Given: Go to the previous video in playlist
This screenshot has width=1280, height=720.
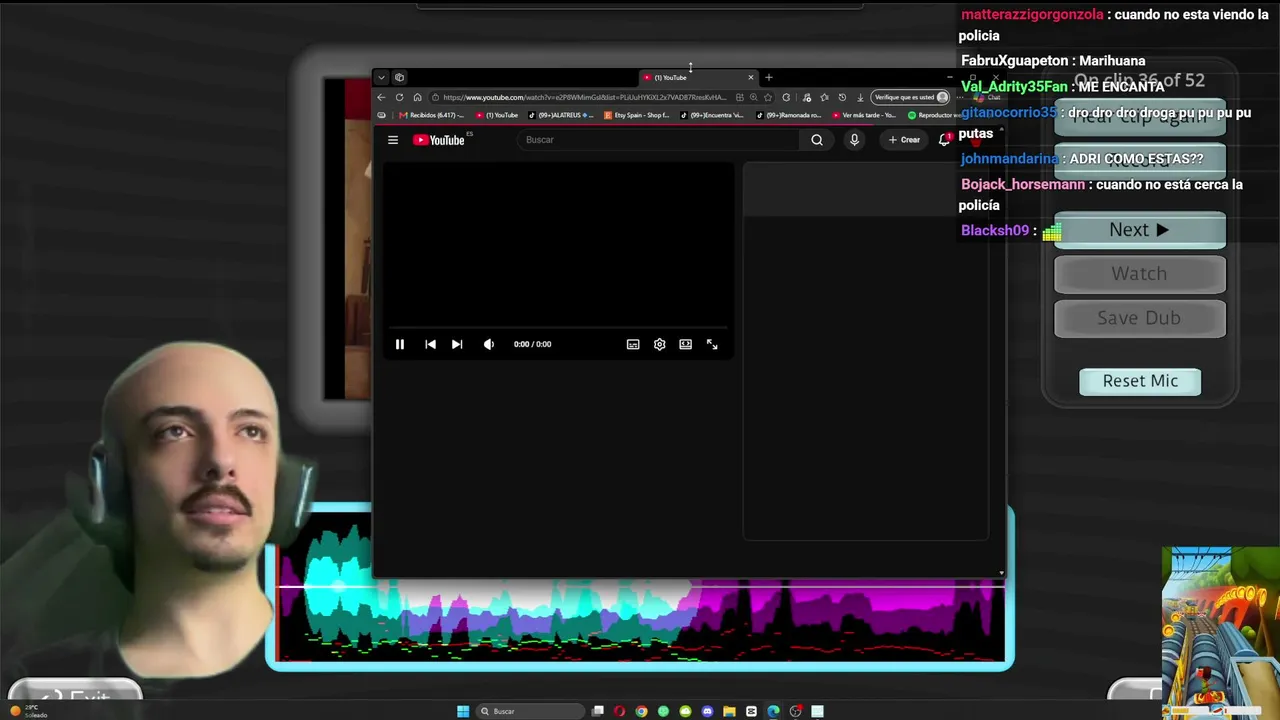Looking at the screenshot, I should pyautogui.click(x=430, y=344).
